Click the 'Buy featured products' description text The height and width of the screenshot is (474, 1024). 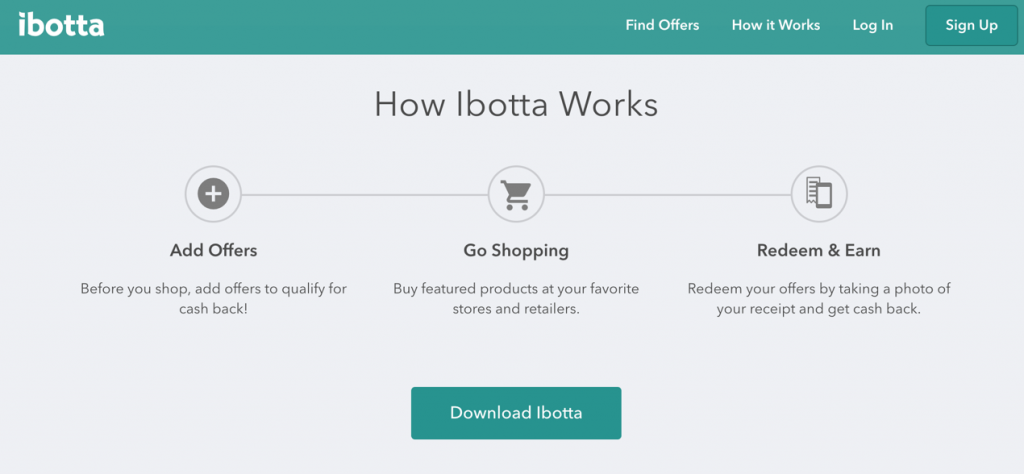point(516,298)
